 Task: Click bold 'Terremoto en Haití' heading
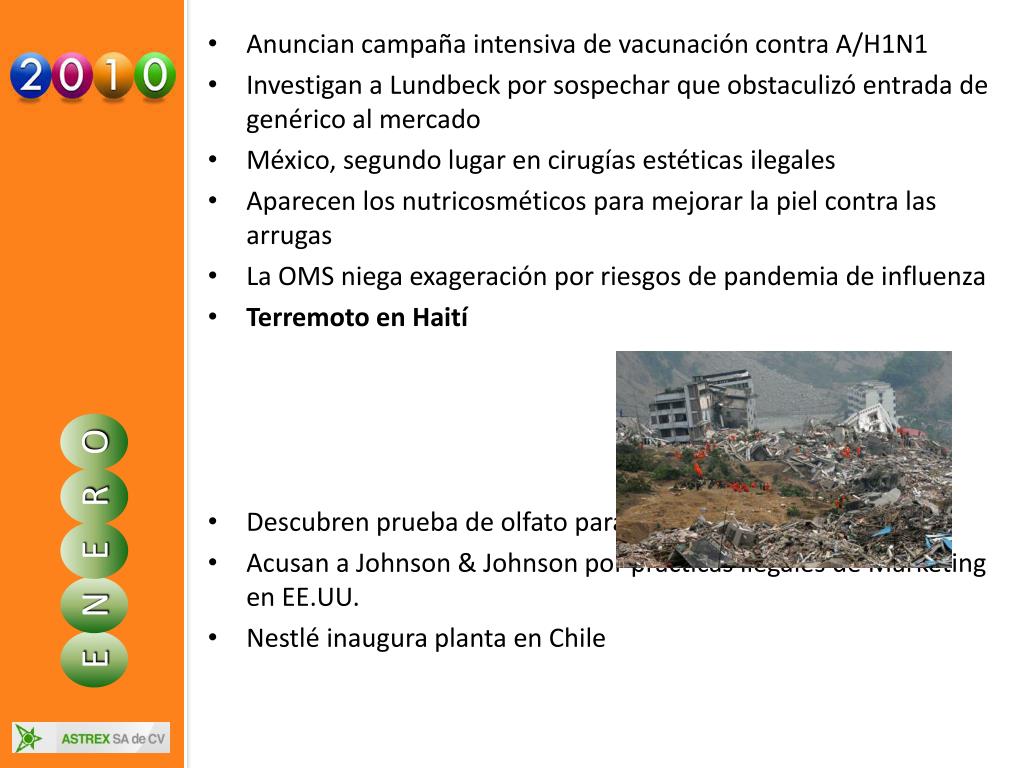click(x=357, y=317)
